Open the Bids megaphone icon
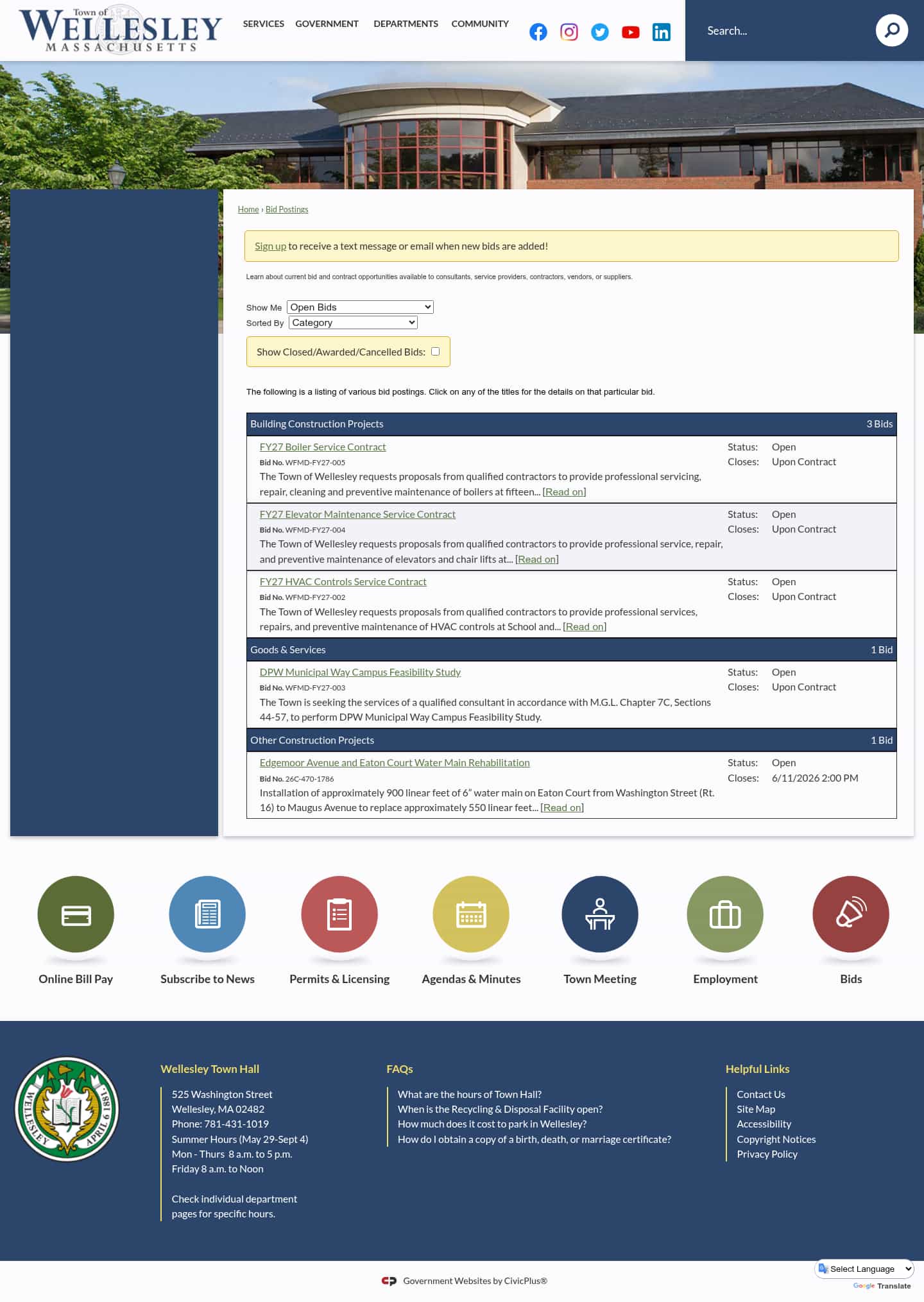The image size is (924, 1302). point(851,914)
